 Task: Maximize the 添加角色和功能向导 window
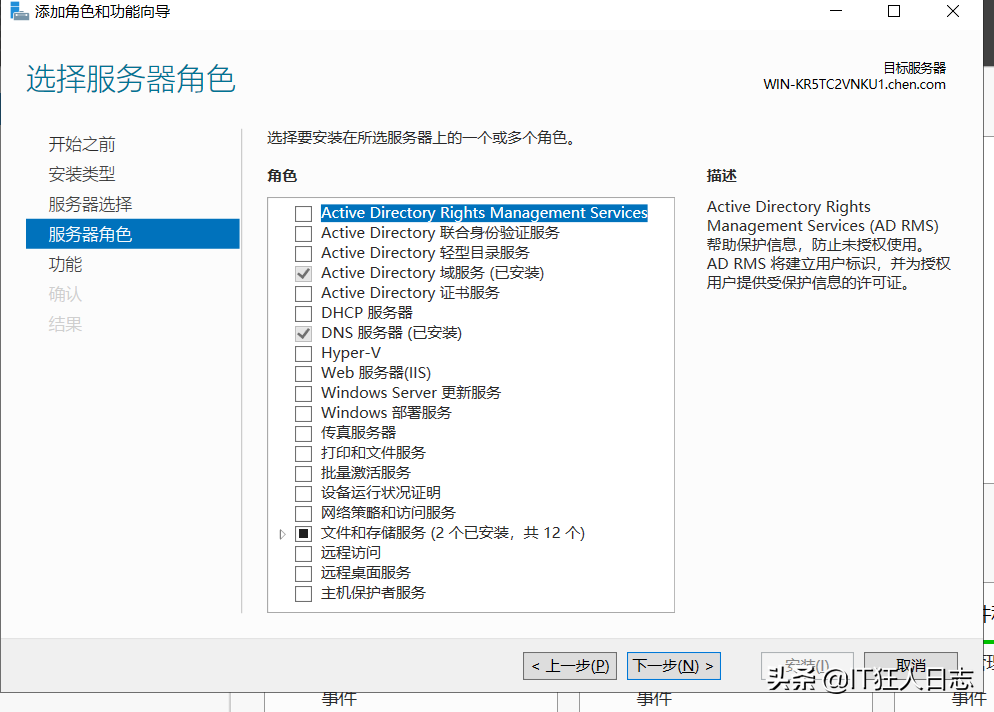pos(894,11)
